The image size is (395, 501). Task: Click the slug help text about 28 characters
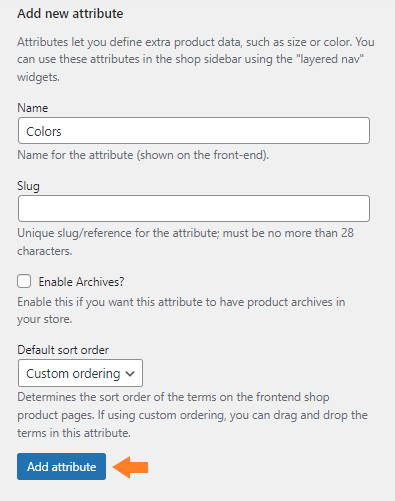(x=185, y=242)
